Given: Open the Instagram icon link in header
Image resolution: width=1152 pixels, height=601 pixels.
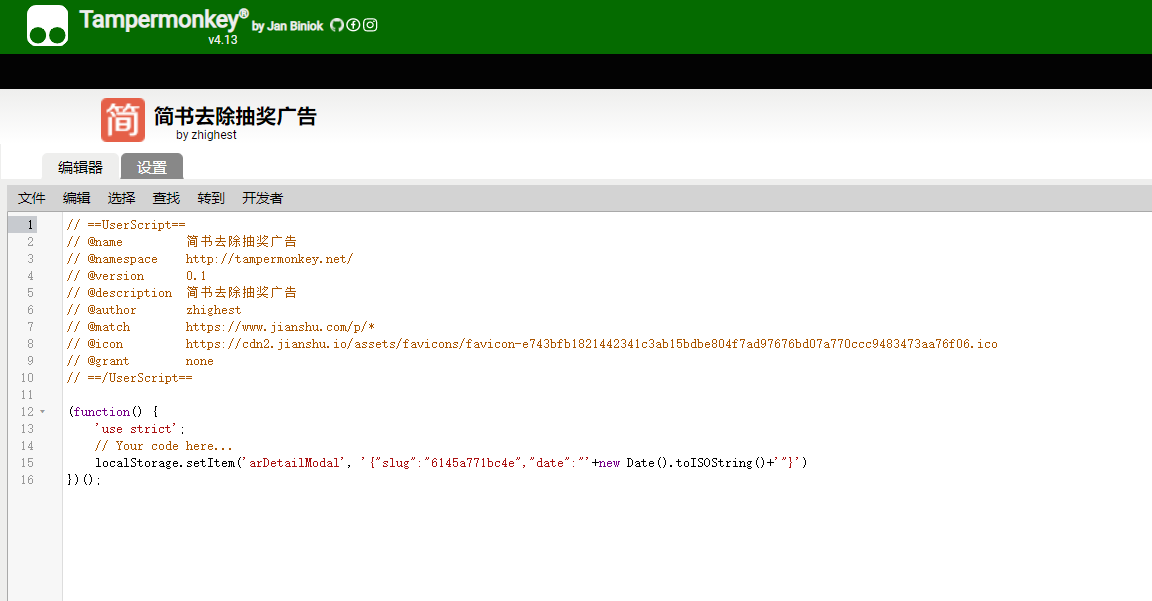Looking at the screenshot, I should 370,25.
